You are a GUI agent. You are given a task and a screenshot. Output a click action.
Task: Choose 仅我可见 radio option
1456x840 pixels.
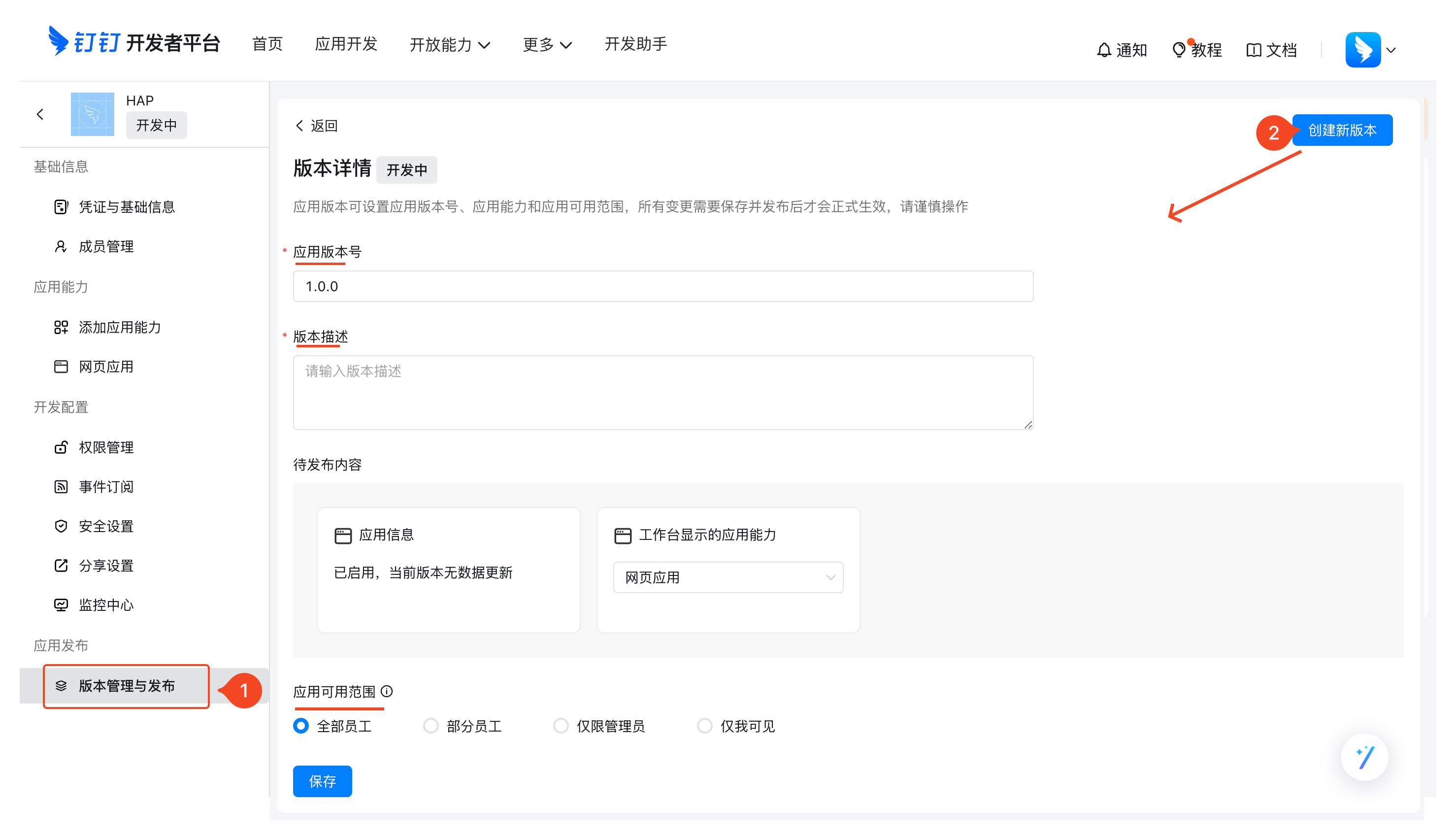[705, 726]
